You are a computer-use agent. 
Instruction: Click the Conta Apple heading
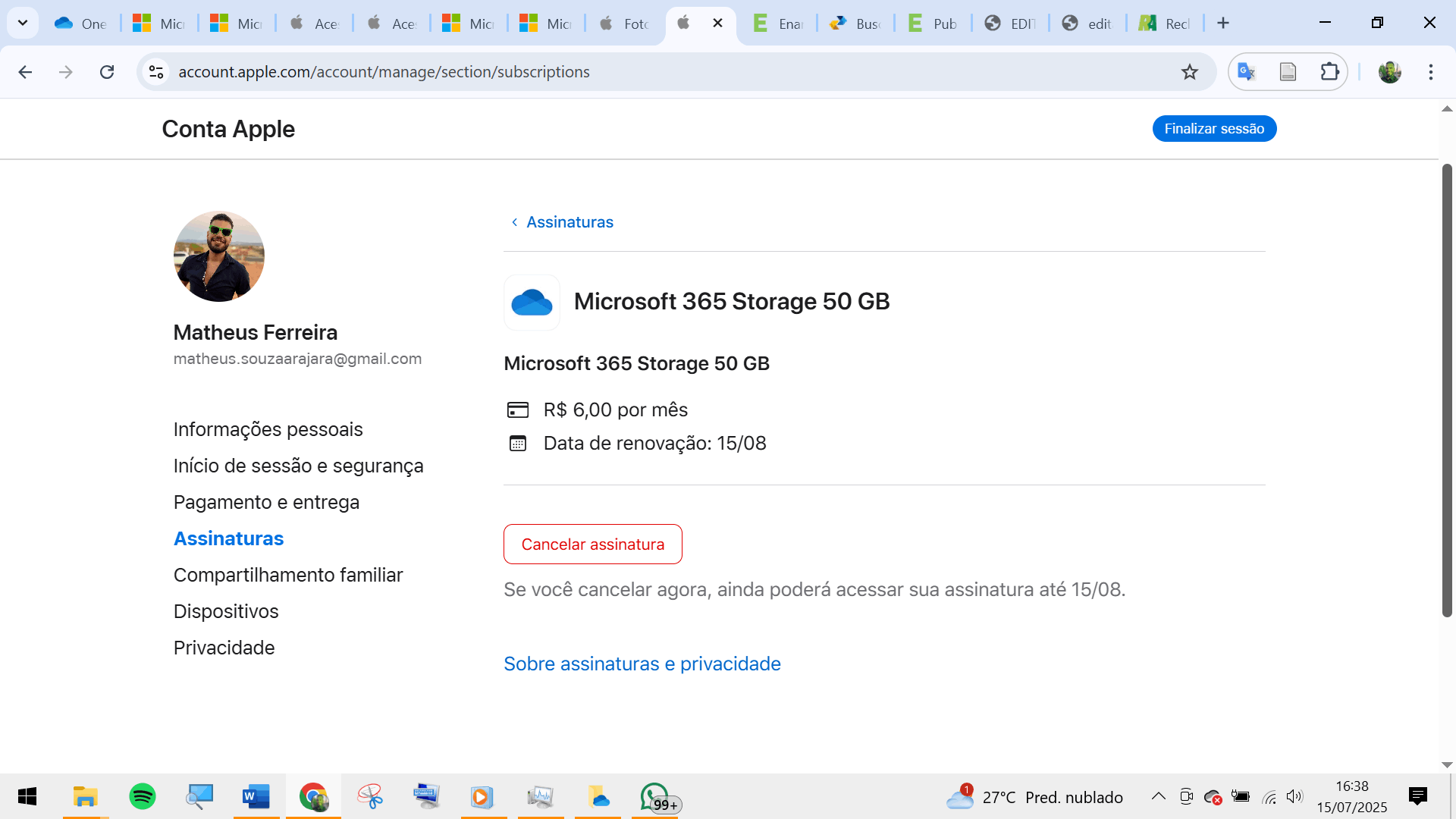pos(228,129)
